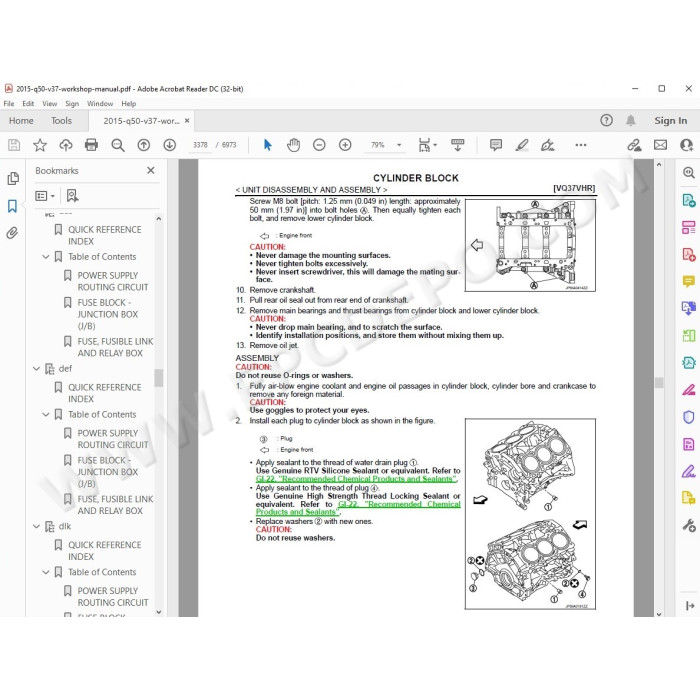Open the fit page options icon
Viewport: 700px width, 700px height.
click(x=427, y=145)
